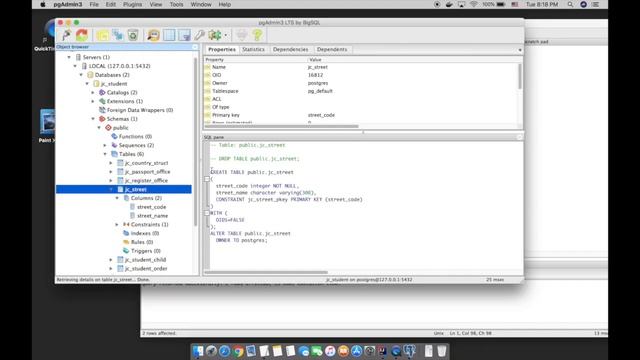Open the Tools menu
The height and width of the screenshot is (360, 640).
[176, 4]
